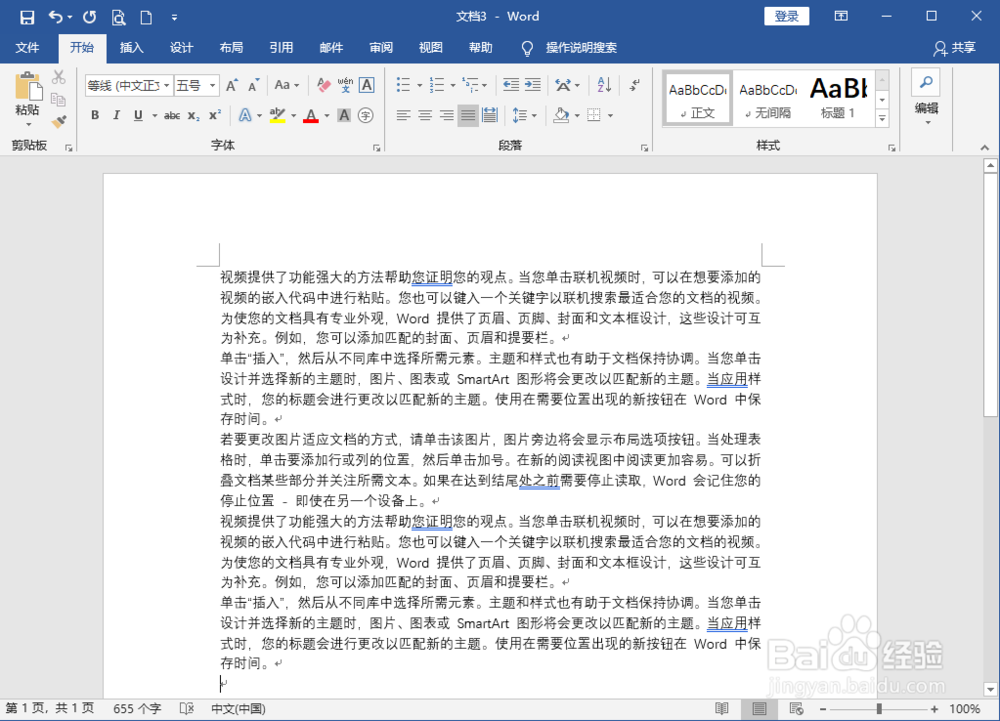Create a new blank document
The width and height of the screenshot is (1000, 721).
point(146,17)
